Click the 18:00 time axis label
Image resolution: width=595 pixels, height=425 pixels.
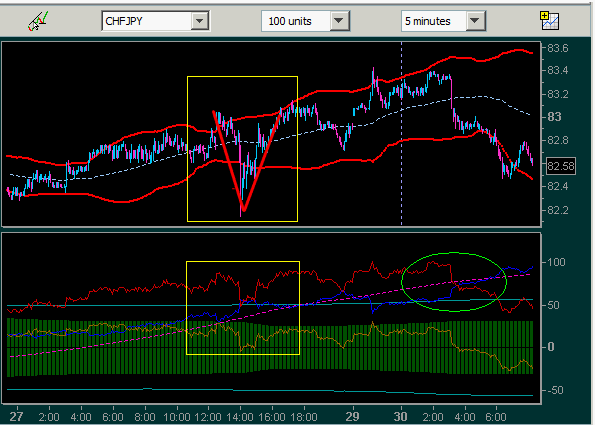pos(304,417)
